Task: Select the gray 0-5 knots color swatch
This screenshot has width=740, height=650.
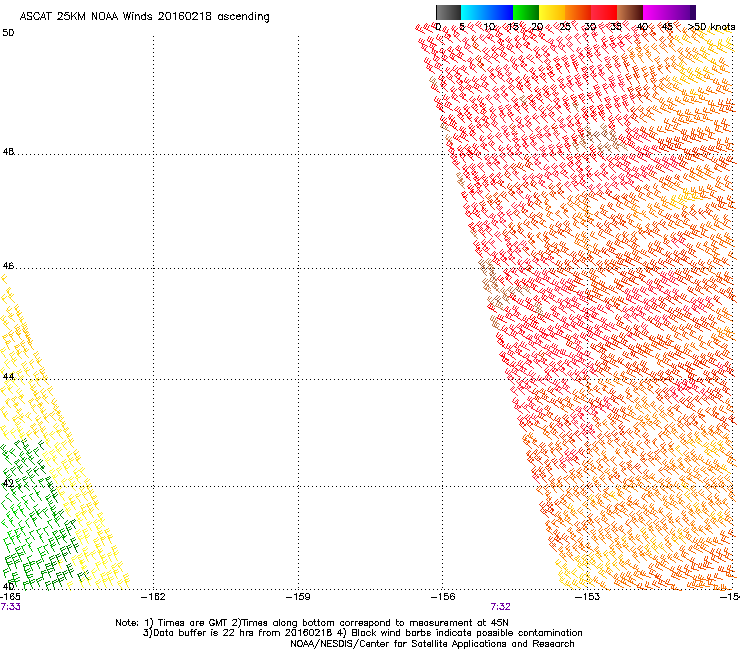Action: point(449,12)
